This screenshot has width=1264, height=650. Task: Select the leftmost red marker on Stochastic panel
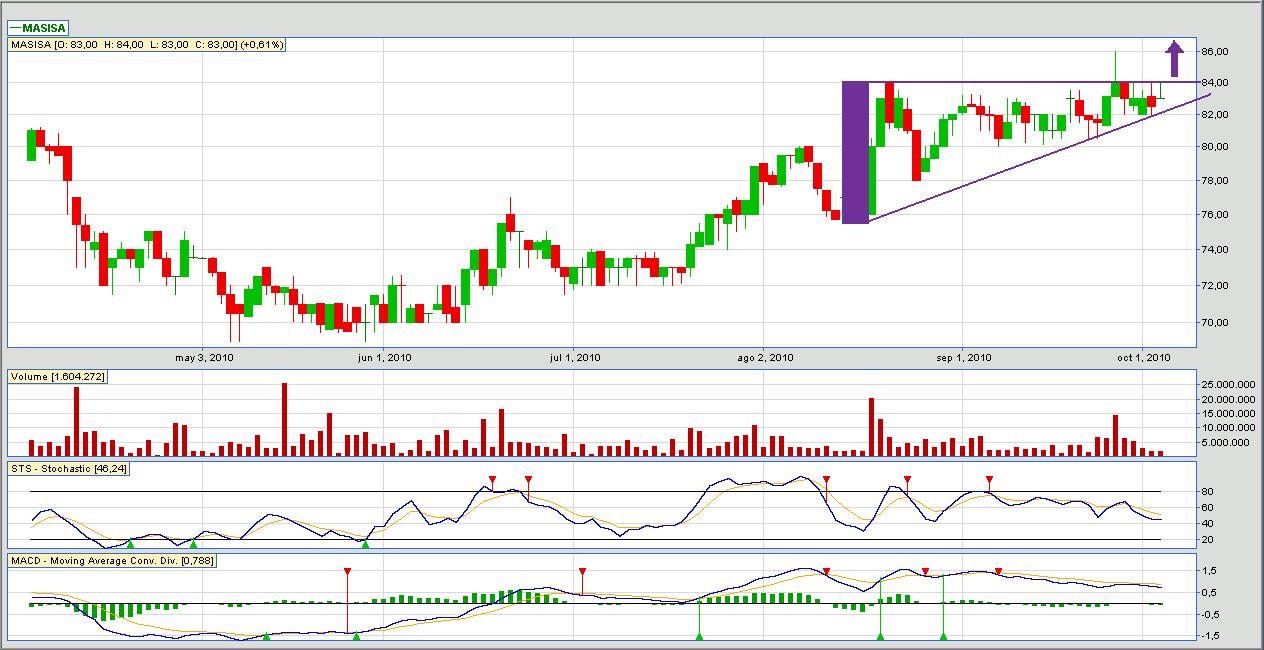(x=492, y=481)
